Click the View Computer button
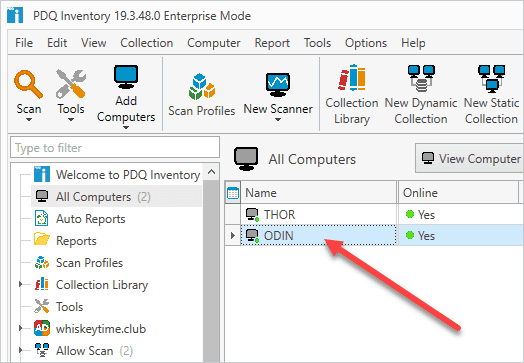This screenshot has height=363, width=524. click(469, 158)
